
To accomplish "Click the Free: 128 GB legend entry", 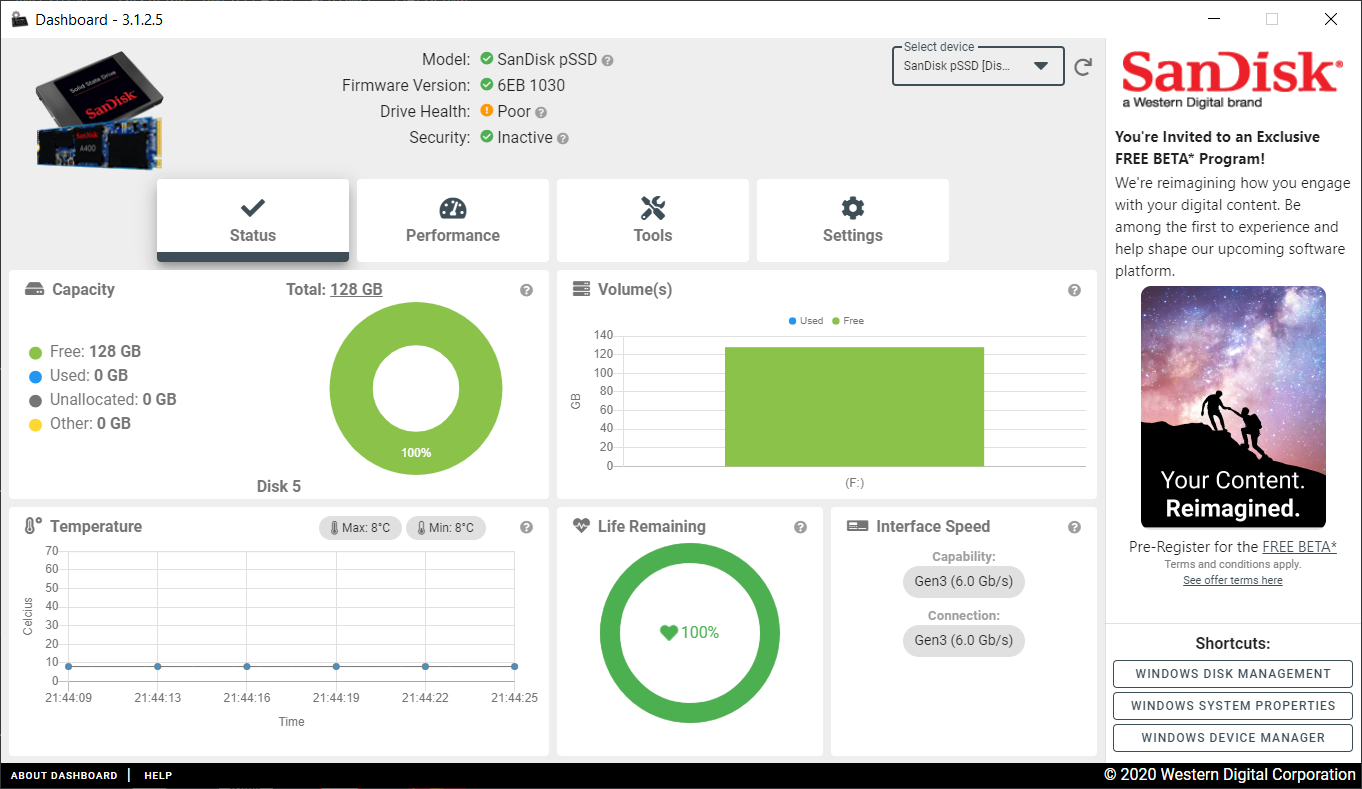I will 85,352.
